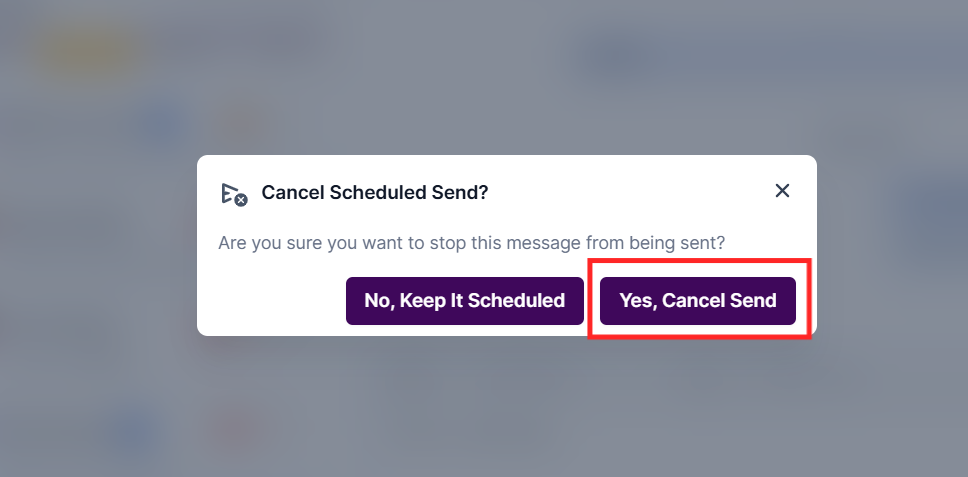Click No, Keep It Scheduled button
This screenshot has height=477, width=968.
[464, 301]
